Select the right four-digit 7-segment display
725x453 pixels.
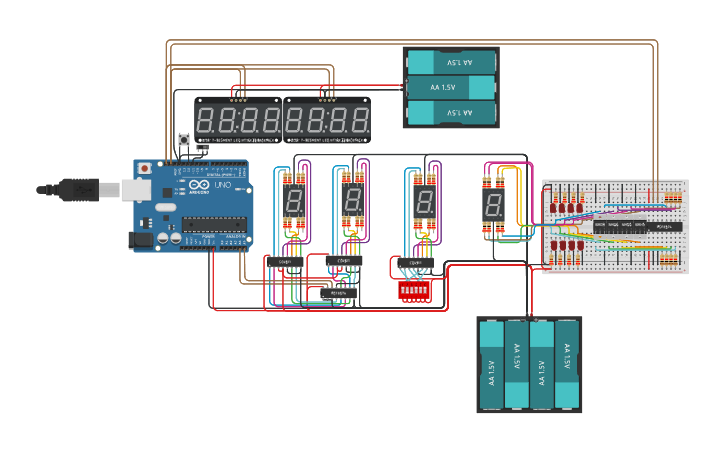pos(327,120)
